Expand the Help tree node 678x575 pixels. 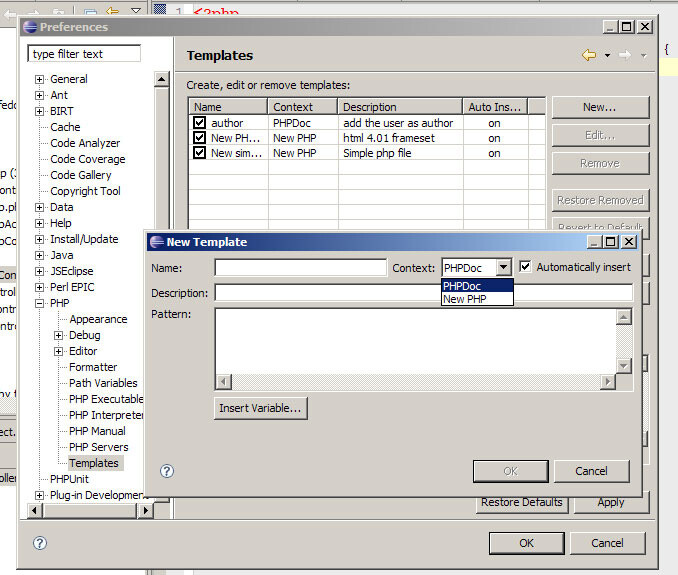(39, 223)
